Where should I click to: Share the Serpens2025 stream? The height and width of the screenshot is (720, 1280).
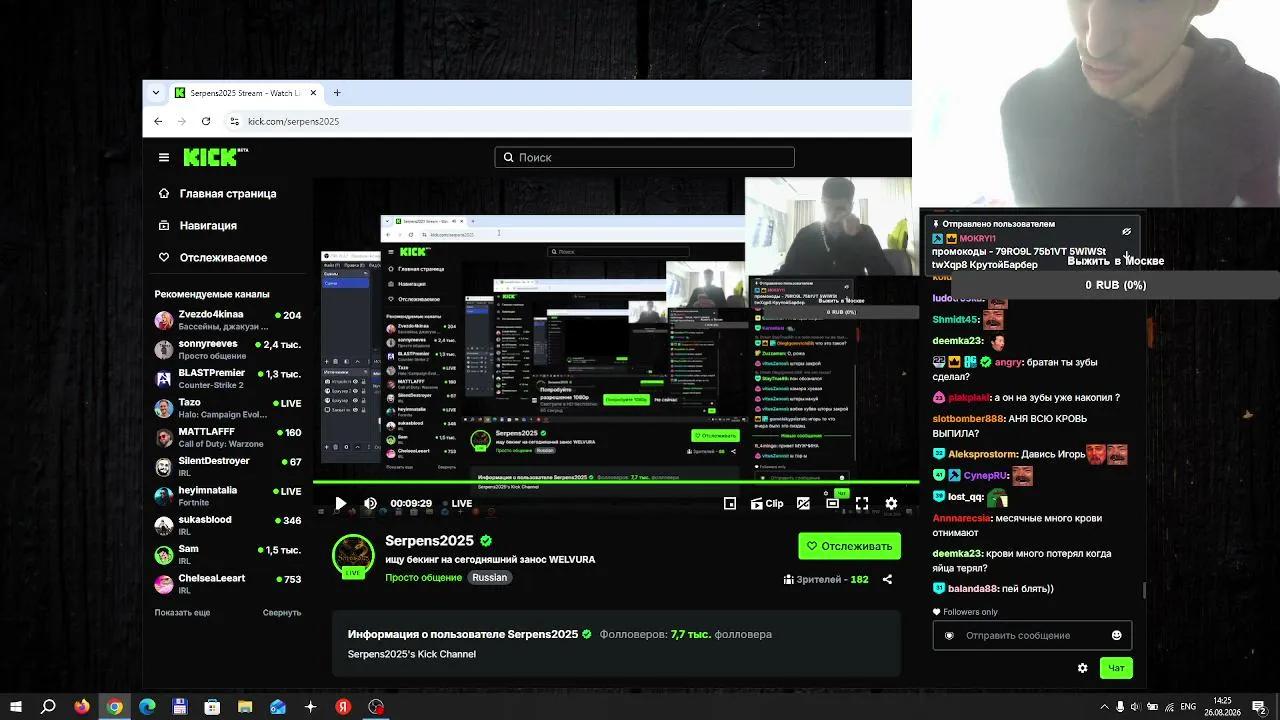[887, 579]
